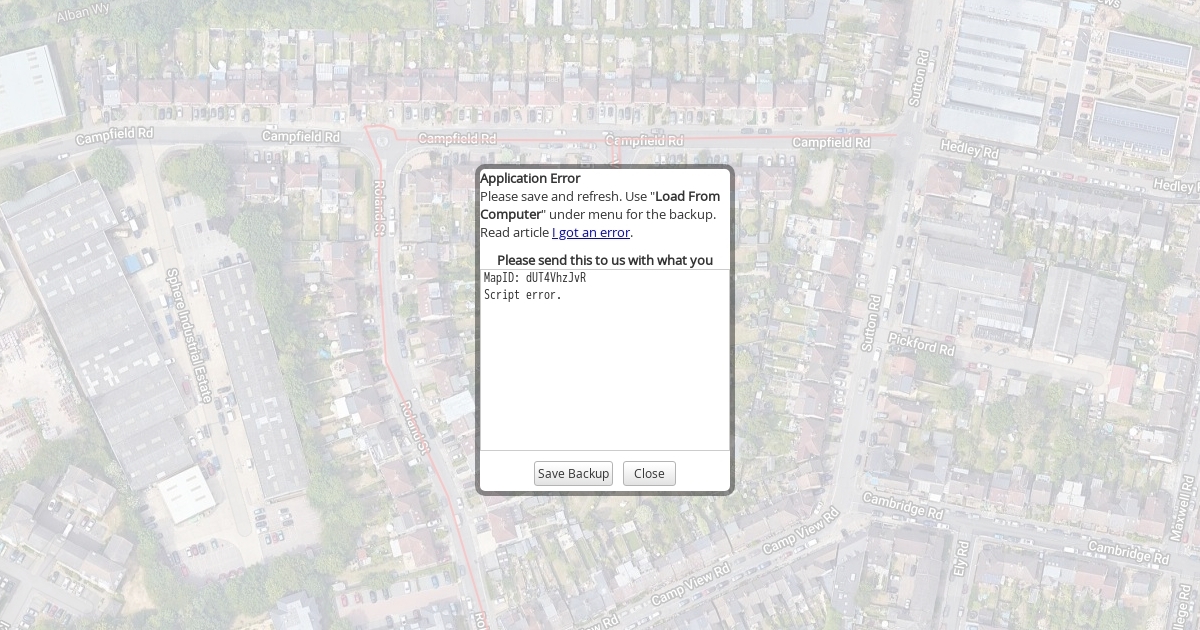Select the Sphere Industrial Estate map label
This screenshot has height=630, width=1200.
coord(189,335)
